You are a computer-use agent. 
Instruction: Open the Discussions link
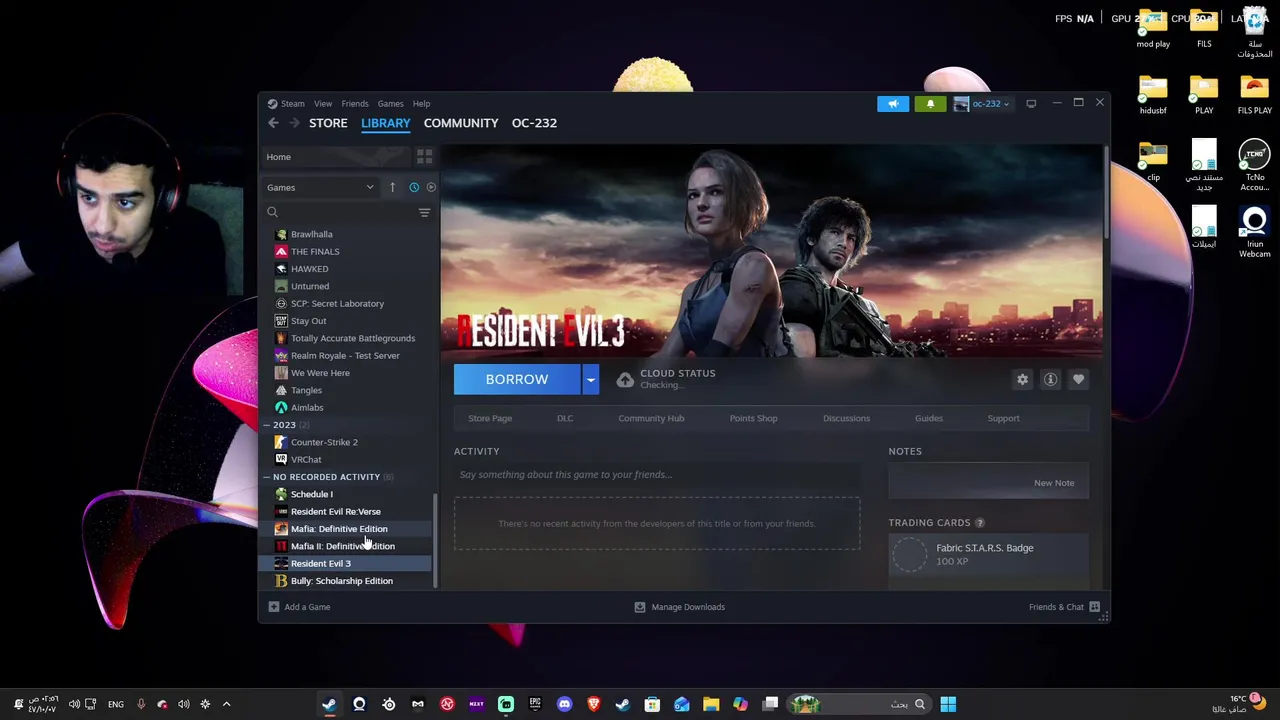[846, 418]
